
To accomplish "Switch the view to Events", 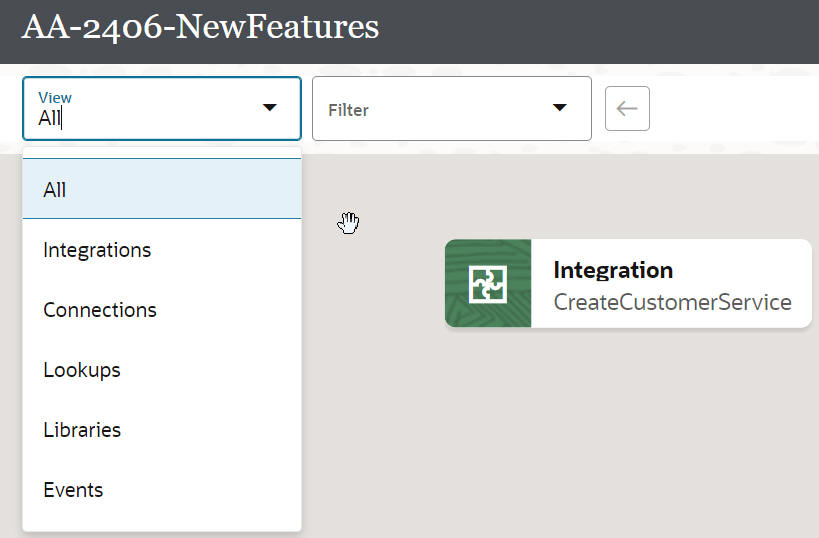I will (73, 490).
